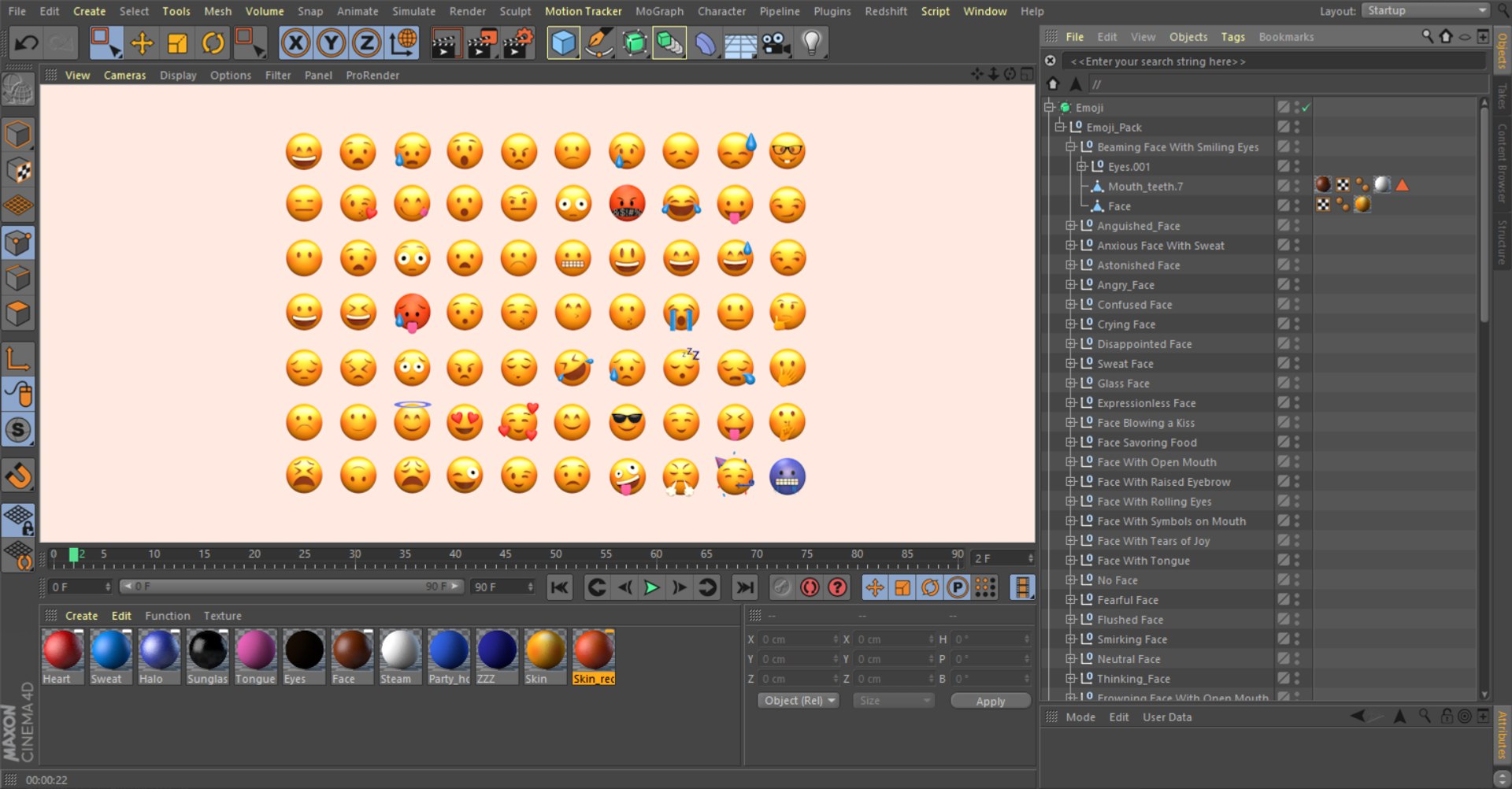Click the Make Editable icon
Image resolution: width=1512 pixels, height=789 pixels.
coord(18,90)
